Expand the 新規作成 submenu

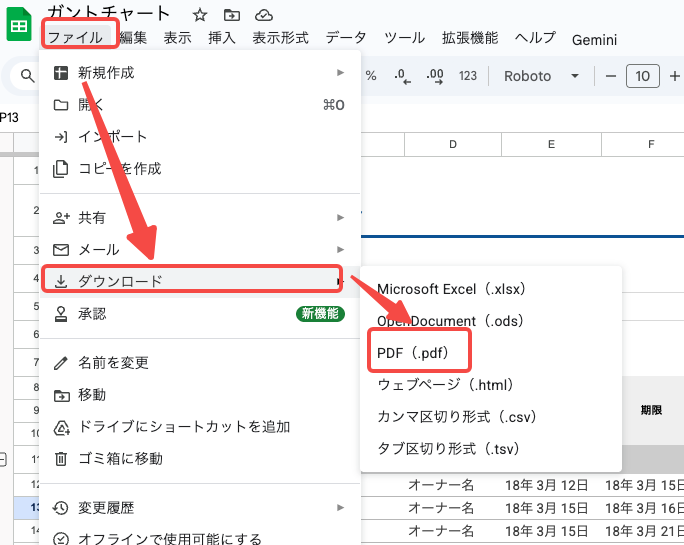point(200,72)
